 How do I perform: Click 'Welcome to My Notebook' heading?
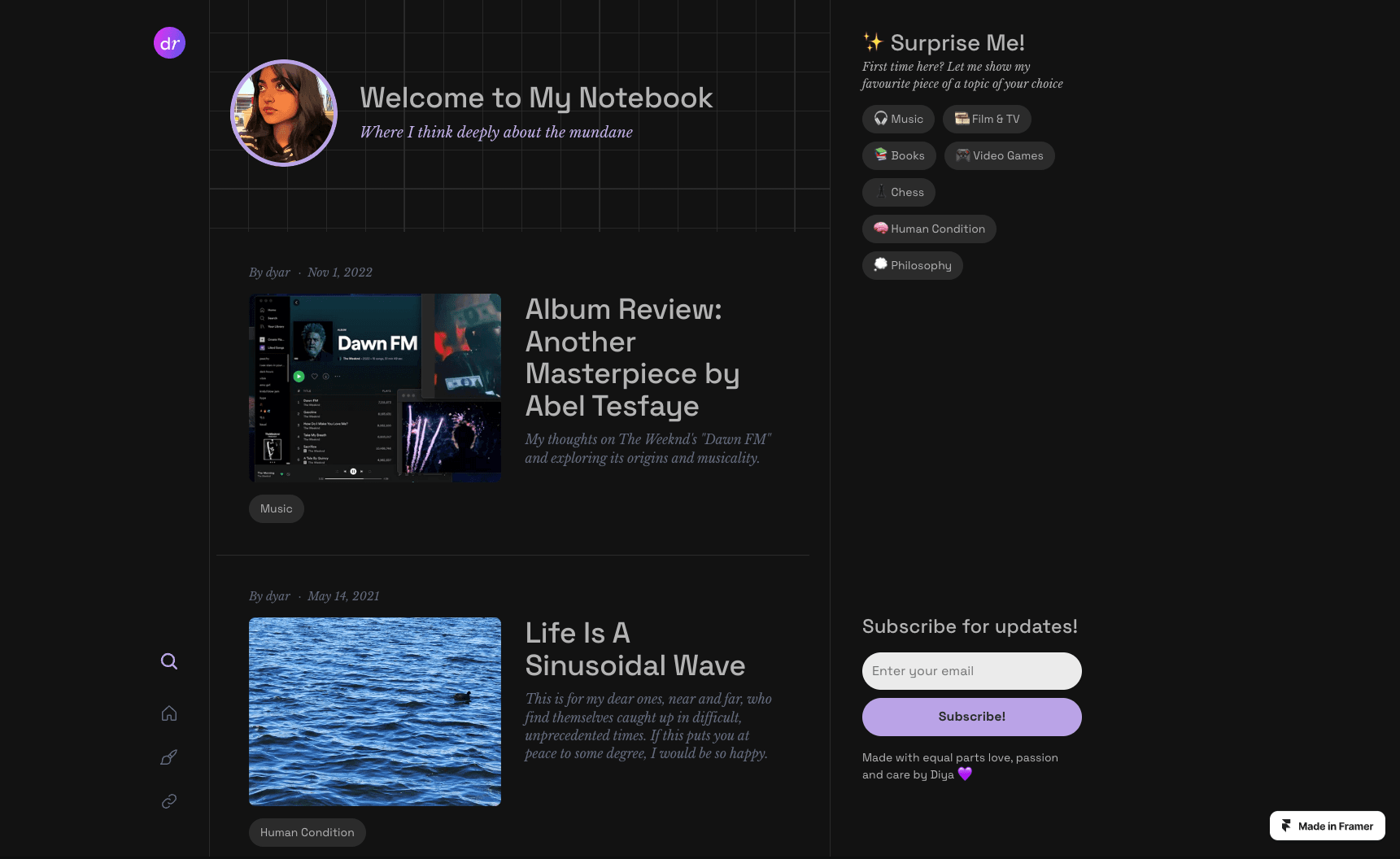(x=536, y=98)
